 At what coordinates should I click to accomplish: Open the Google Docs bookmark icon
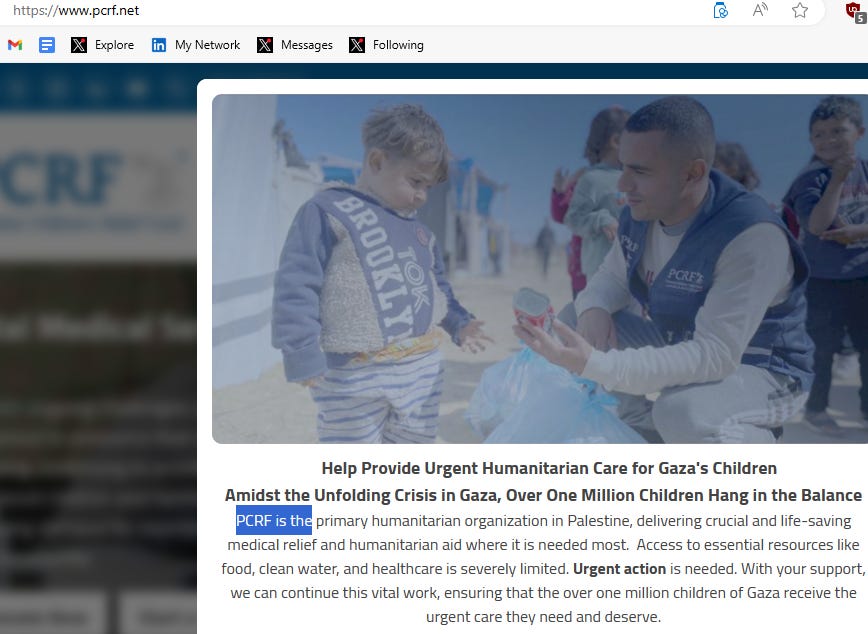click(x=47, y=45)
